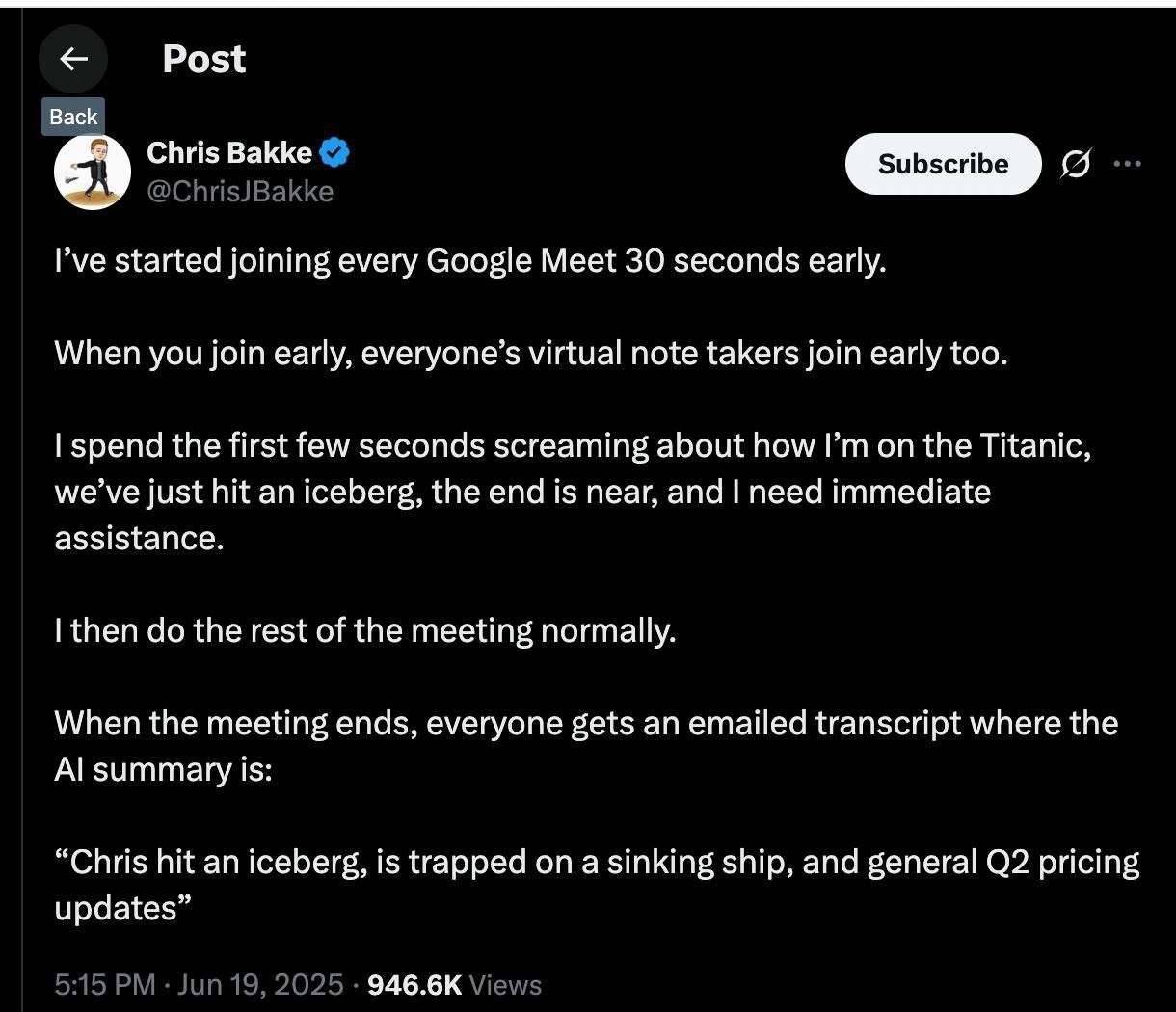Click the 946.6K Views count
The height and width of the screenshot is (1012, 1176).
point(455,984)
